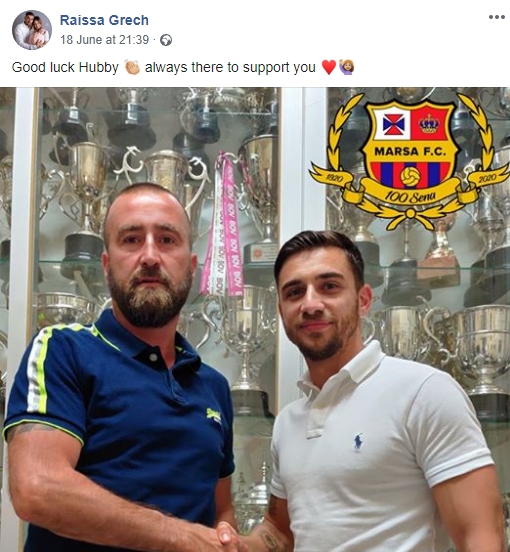This screenshot has width=510, height=552.
Task: Click the polo pony logo on white shirt
Action: 358,442
